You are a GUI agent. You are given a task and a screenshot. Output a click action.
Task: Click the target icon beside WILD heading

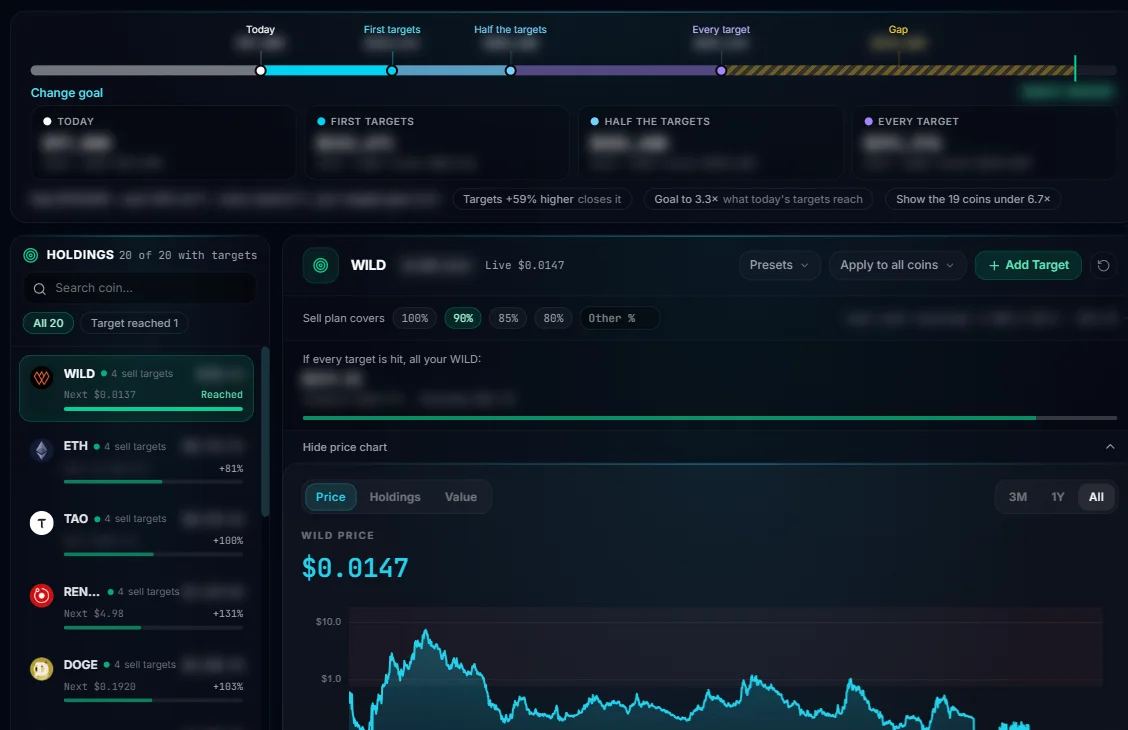tap(321, 265)
